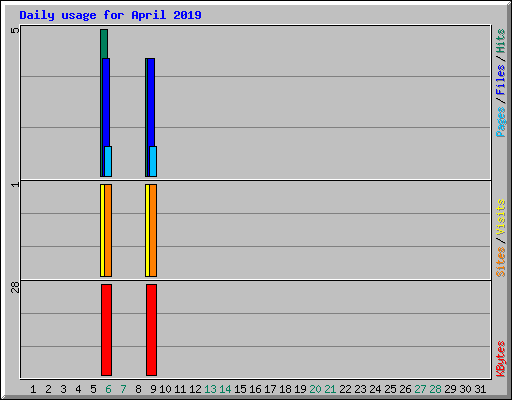Click the orange Sites bar for day 9
Image resolution: width=512 pixels, height=400 pixels.
153,230
